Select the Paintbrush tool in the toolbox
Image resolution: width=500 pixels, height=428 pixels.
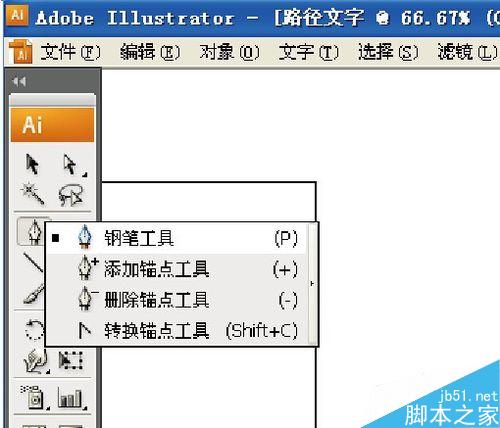pos(33,294)
